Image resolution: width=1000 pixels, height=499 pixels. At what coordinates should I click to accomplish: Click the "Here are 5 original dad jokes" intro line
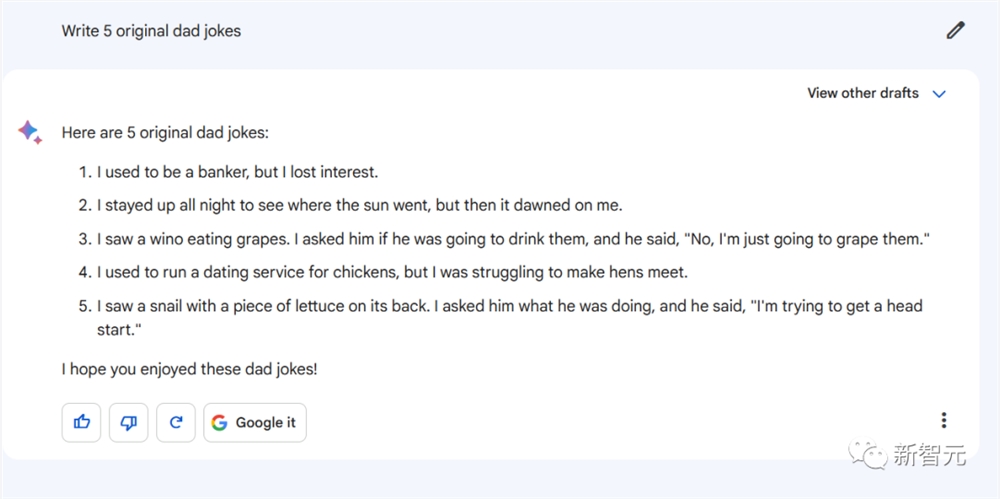pyautogui.click(x=165, y=132)
